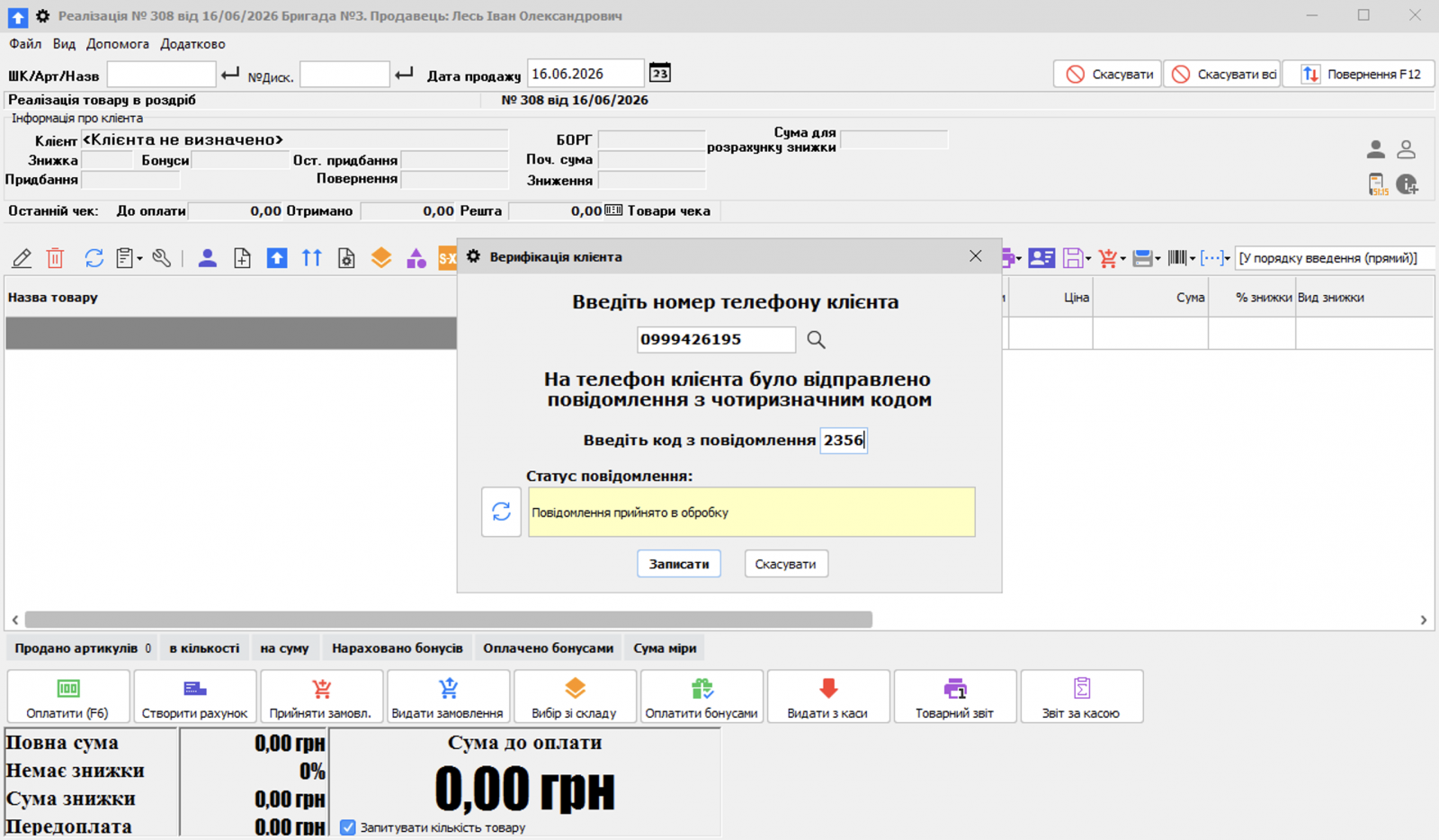Click Записати button in dialog
Image resolution: width=1439 pixels, height=840 pixels.
point(679,564)
